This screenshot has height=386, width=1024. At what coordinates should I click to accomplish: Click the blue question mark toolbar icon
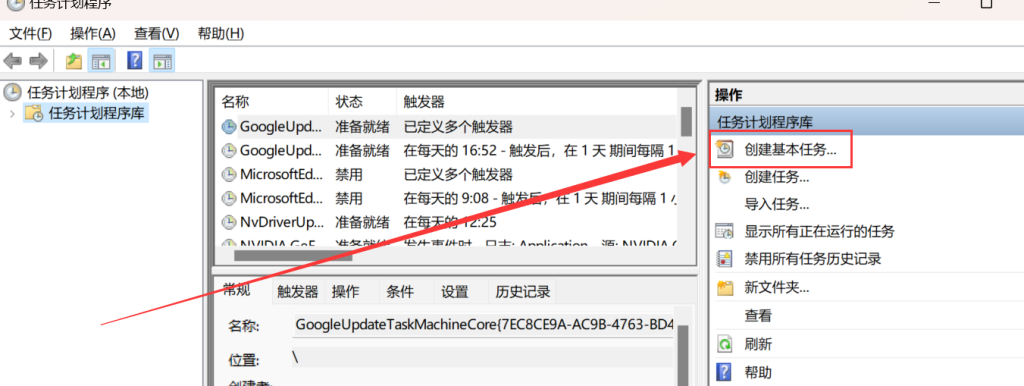coord(135,61)
